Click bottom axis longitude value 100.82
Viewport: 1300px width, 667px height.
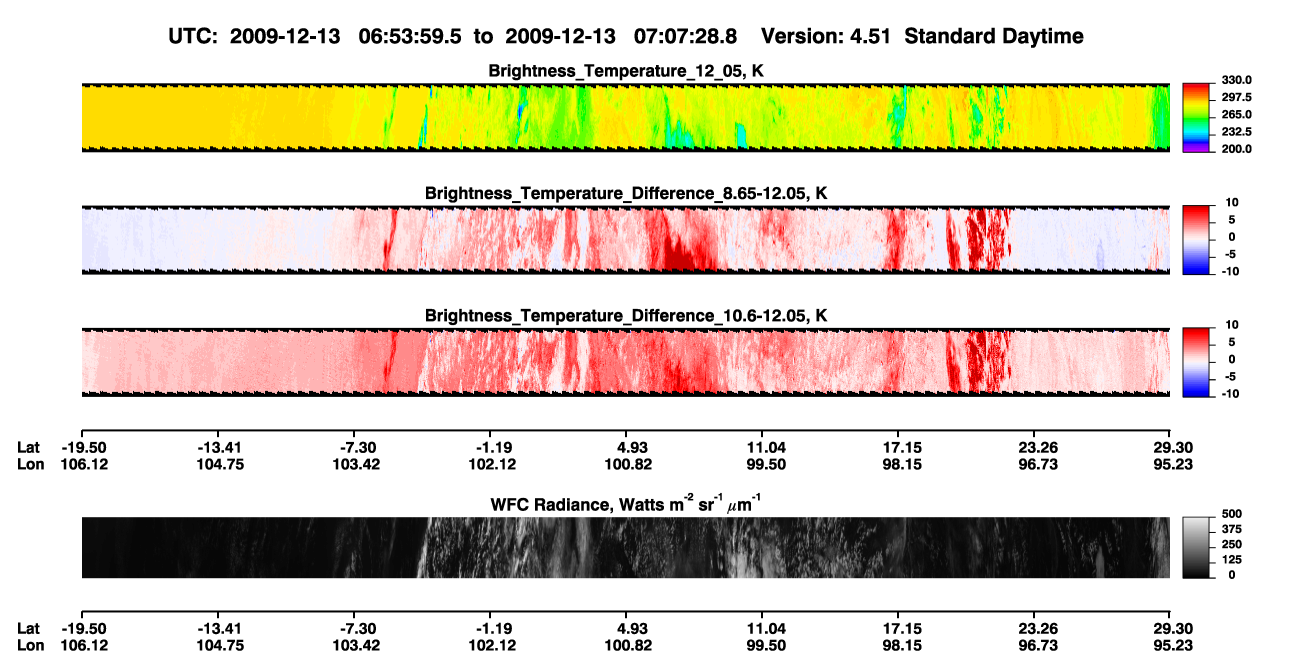click(x=630, y=646)
